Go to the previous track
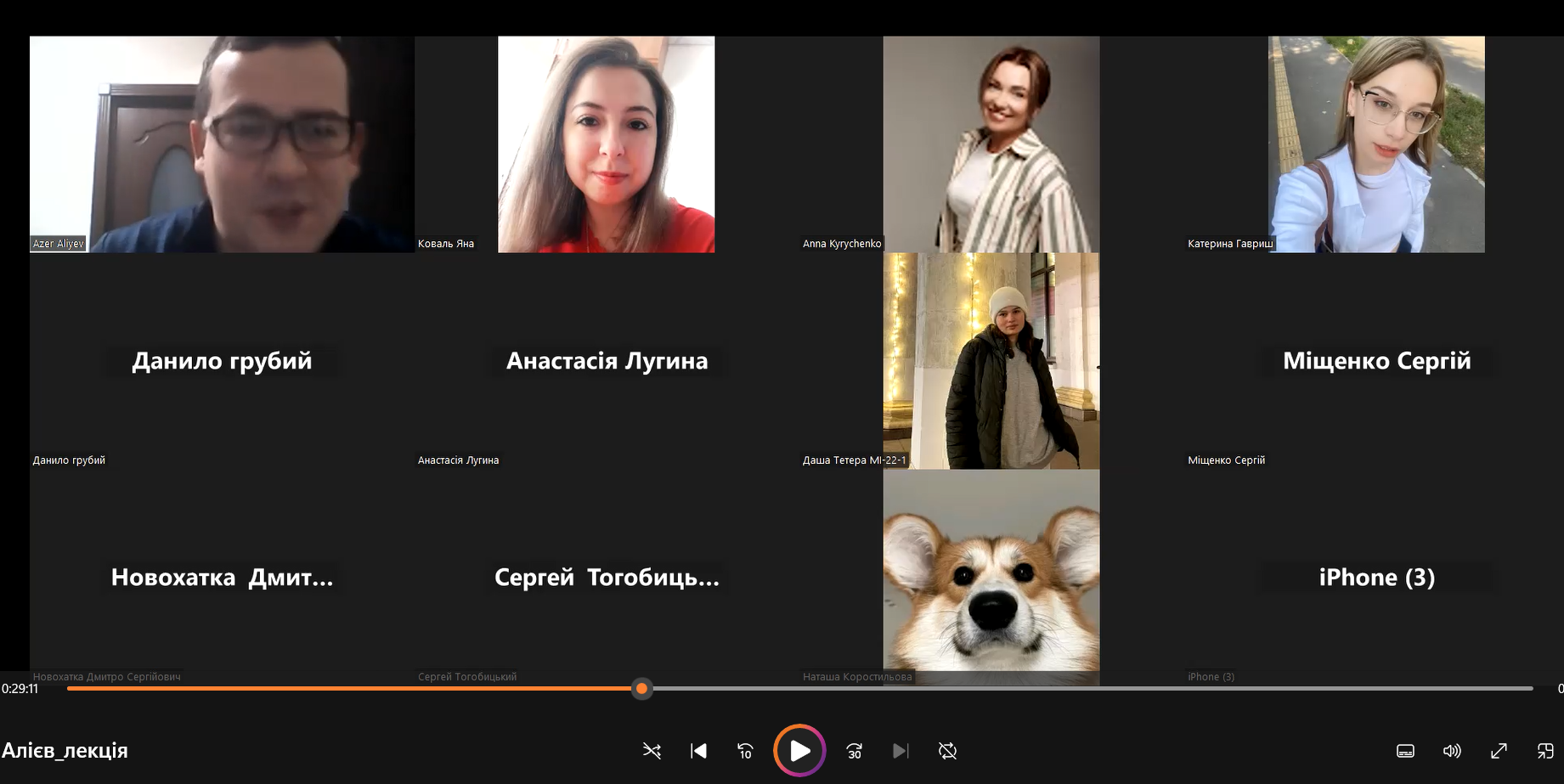This screenshot has height=784, width=1564. click(698, 751)
